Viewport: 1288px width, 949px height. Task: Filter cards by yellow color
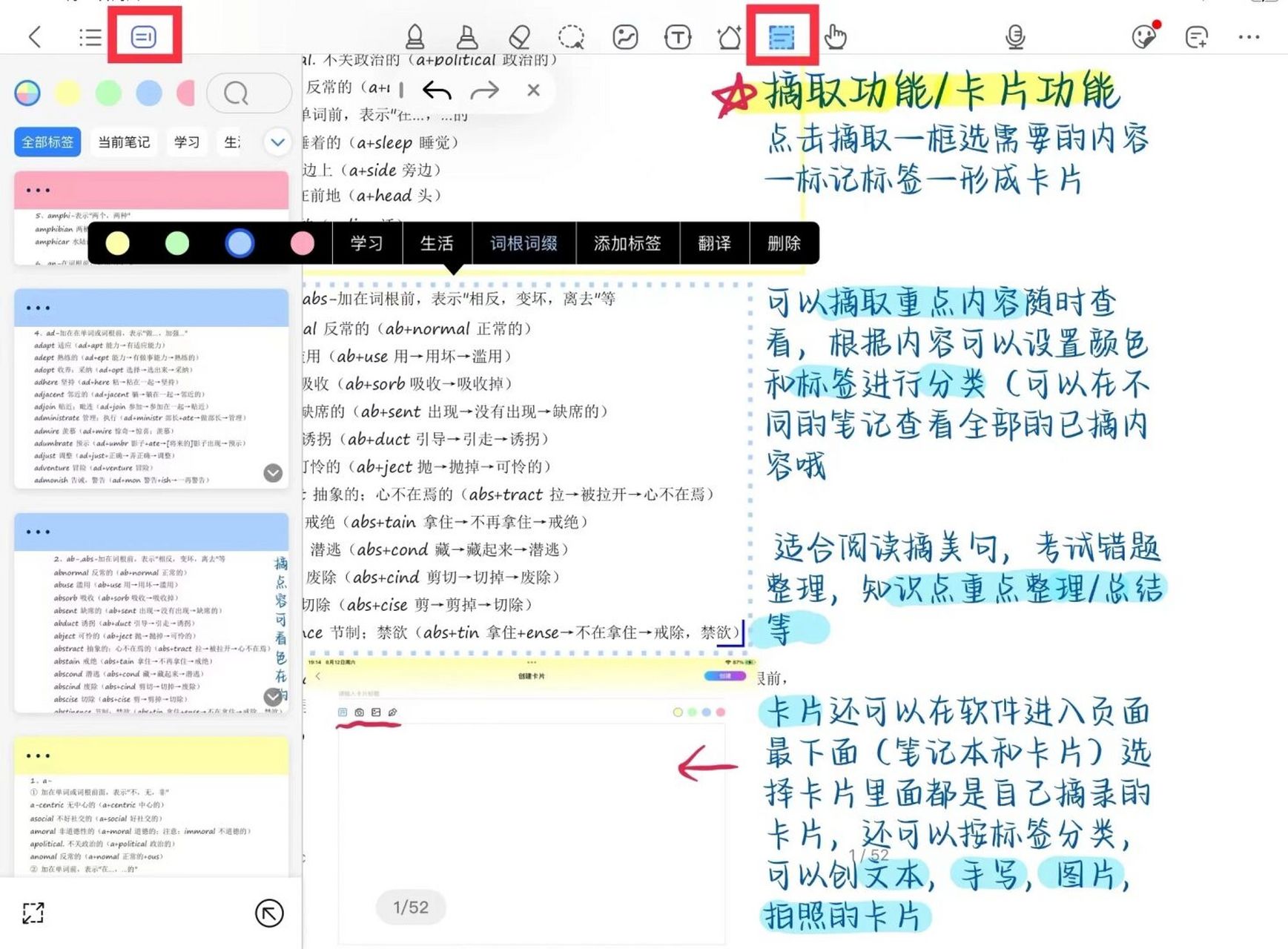(67, 93)
